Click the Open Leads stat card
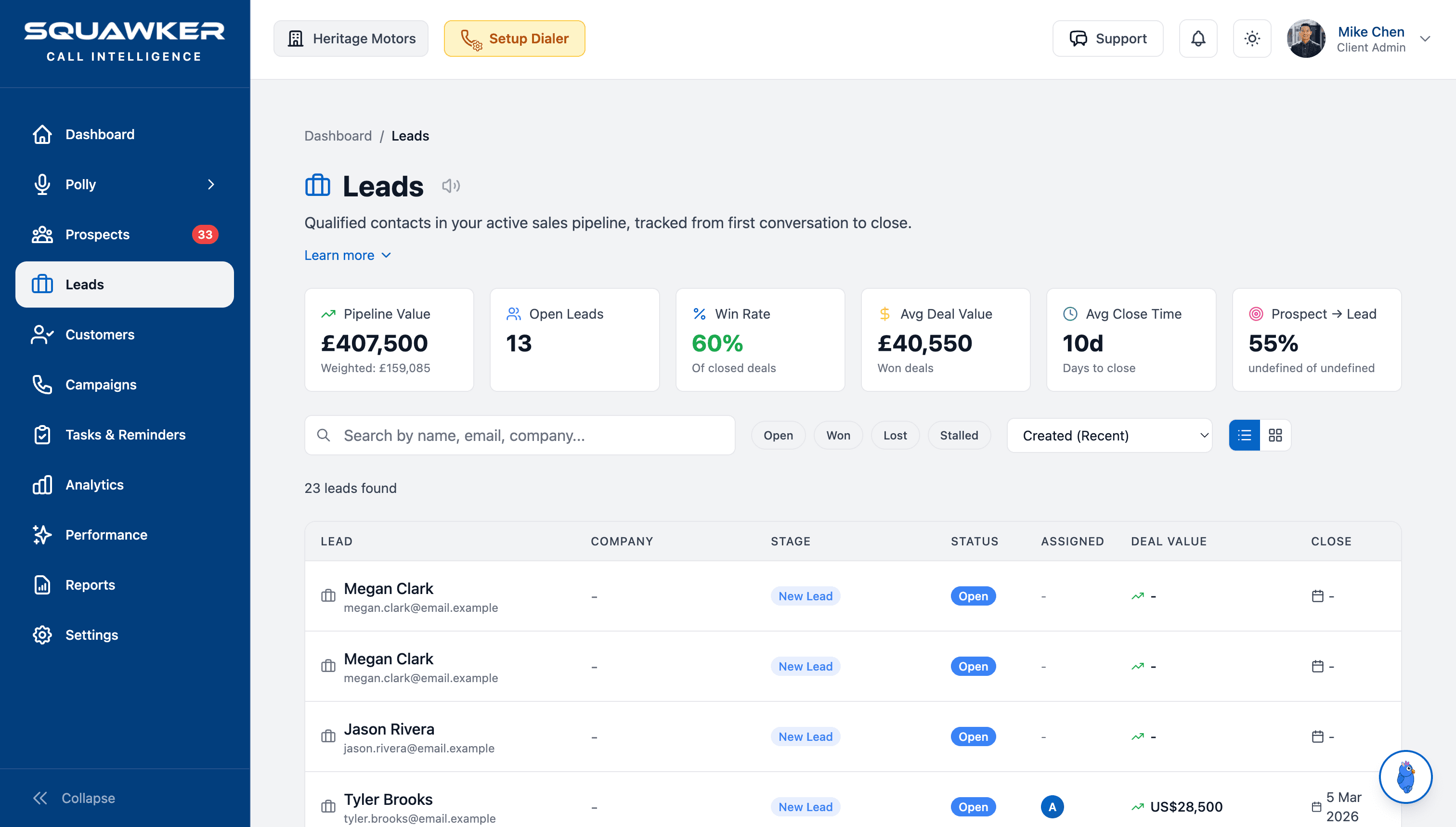The image size is (1456, 827). pos(574,340)
